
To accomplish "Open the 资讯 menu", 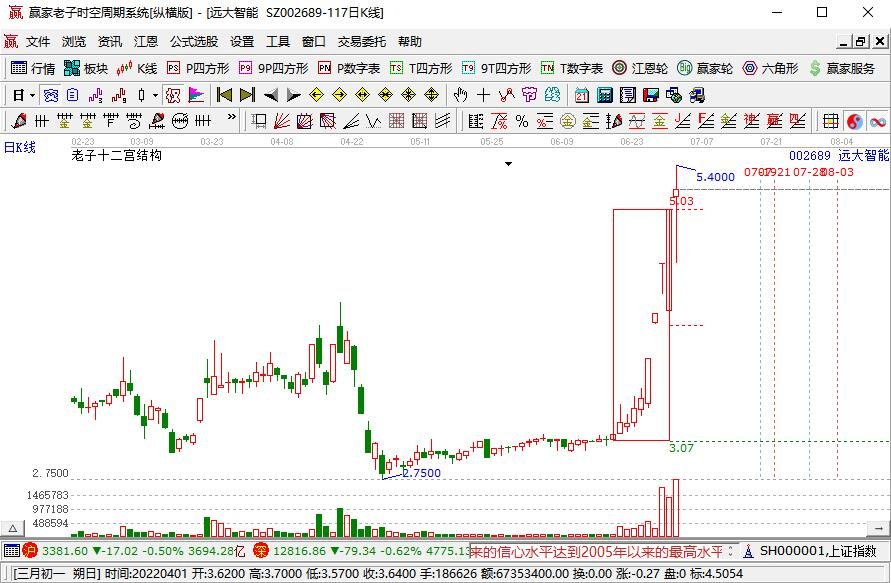I will (x=110, y=41).
